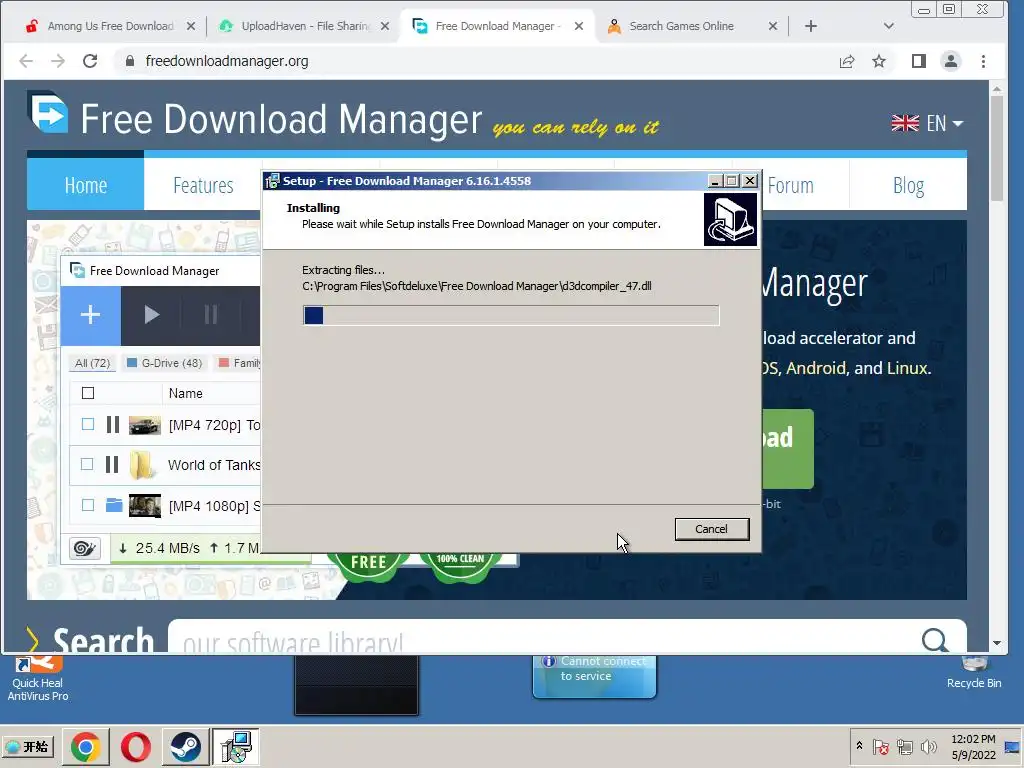The image size is (1024, 768).
Task: Open the EN language dropdown
Action: [927, 123]
